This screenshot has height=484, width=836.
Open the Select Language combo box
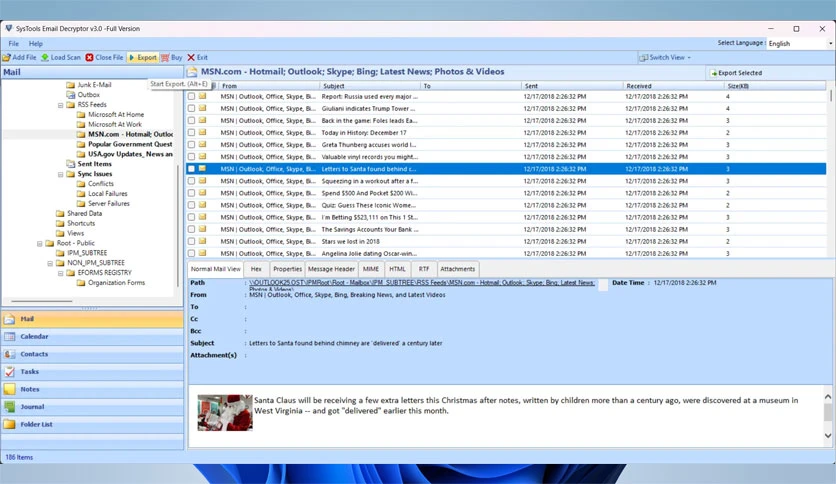pyautogui.click(x=800, y=44)
